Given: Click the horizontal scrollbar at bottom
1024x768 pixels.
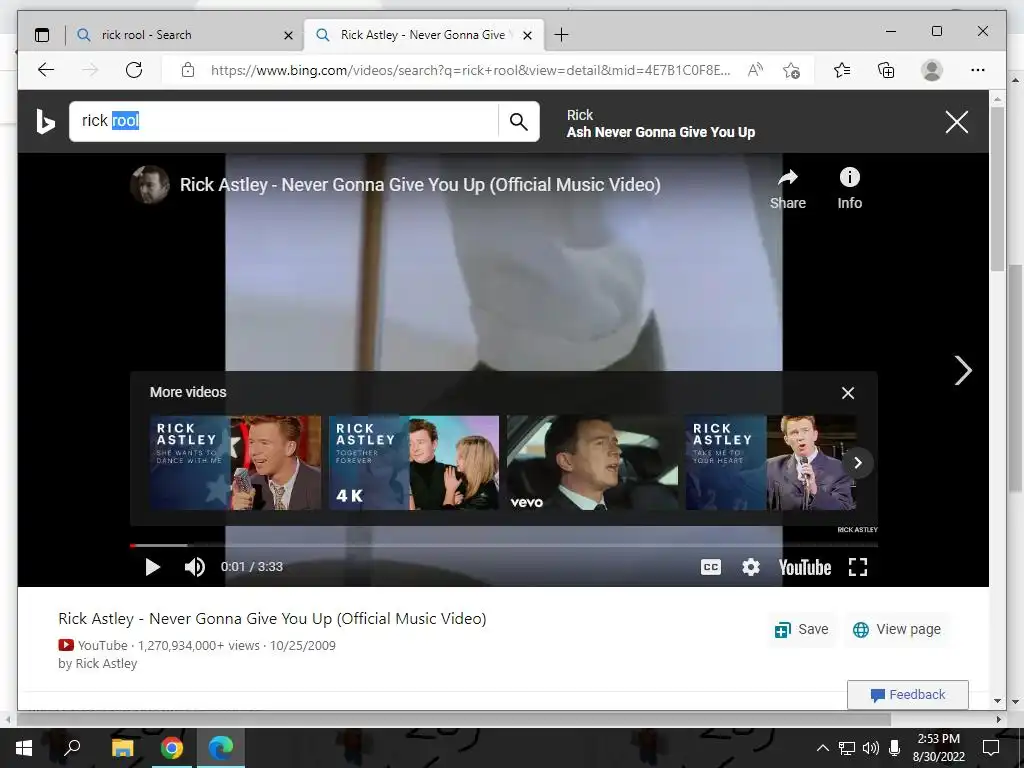Looking at the screenshot, I should [x=455, y=720].
